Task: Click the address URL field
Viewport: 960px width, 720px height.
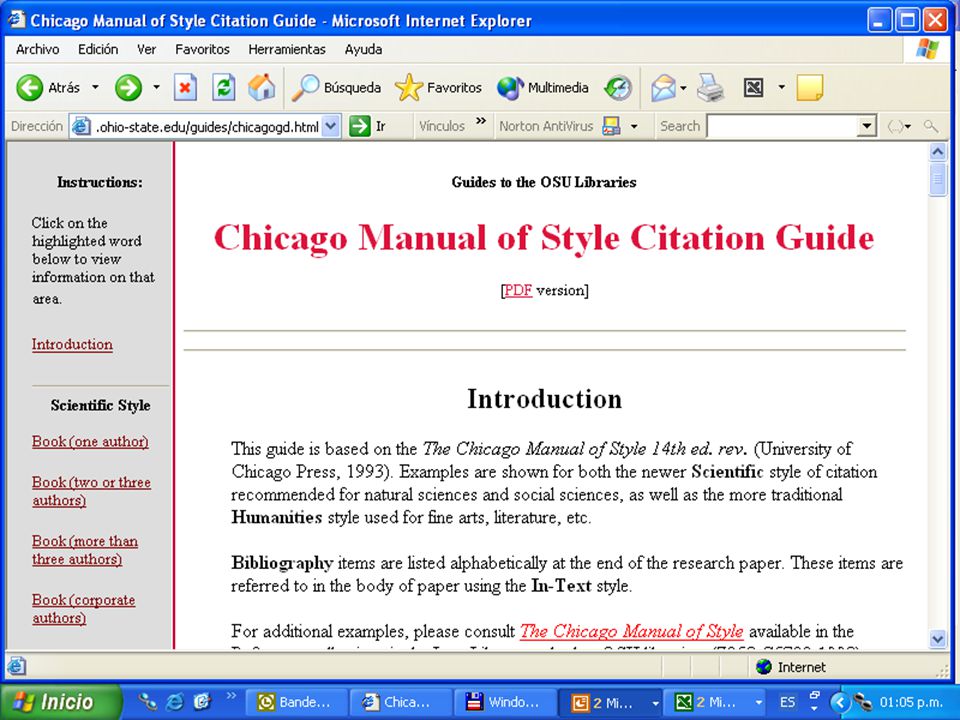Action: tap(206, 127)
